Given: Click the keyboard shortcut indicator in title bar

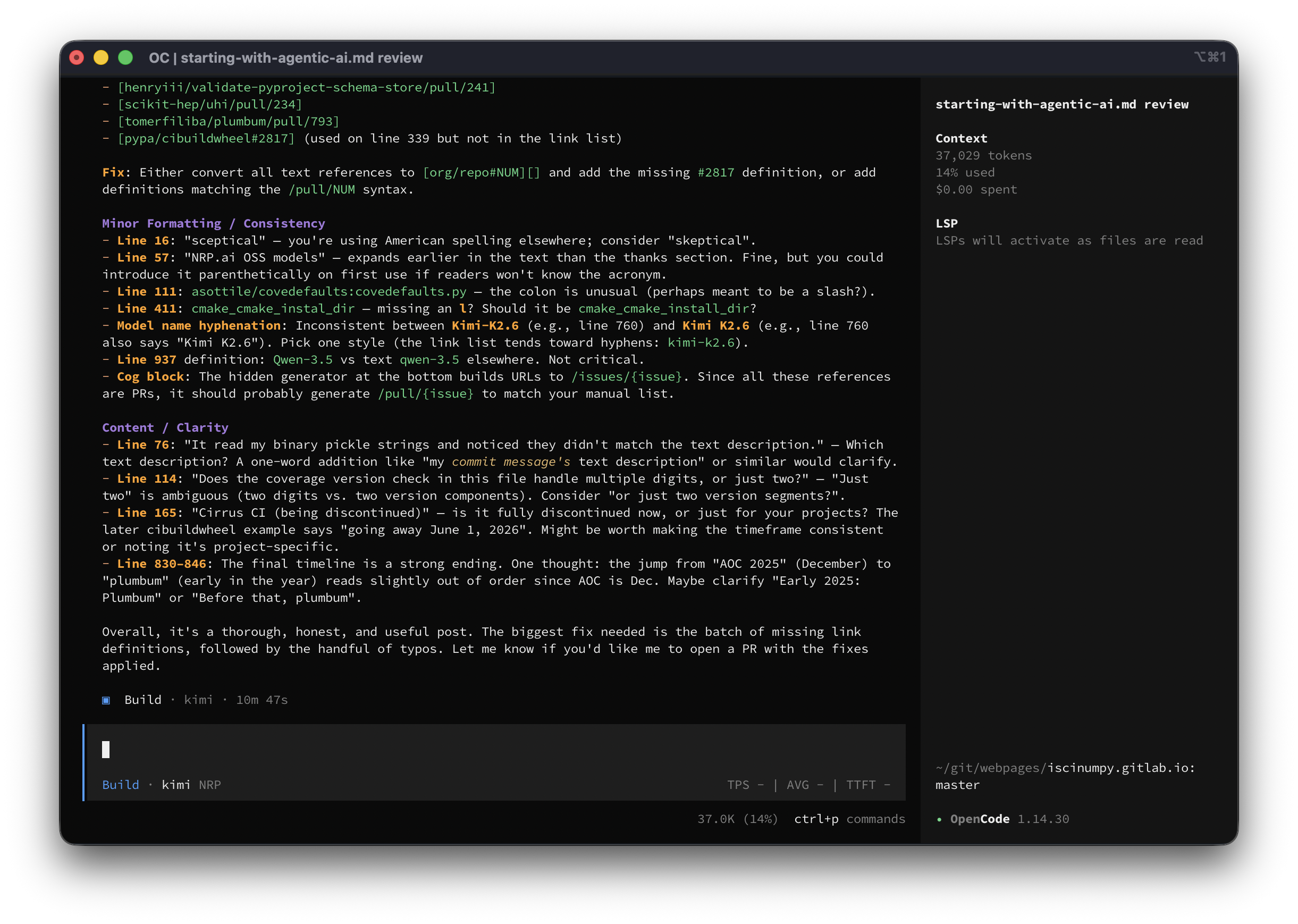Looking at the screenshot, I should (1209, 57).
